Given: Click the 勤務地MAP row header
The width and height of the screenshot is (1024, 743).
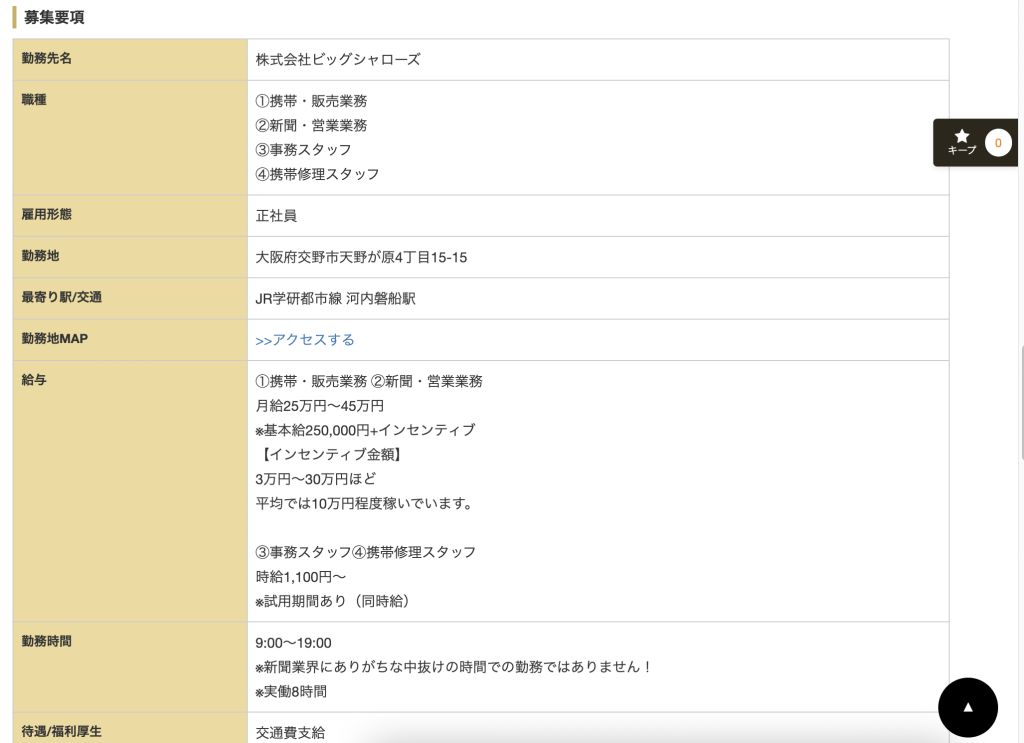Looking at the screenshot, I should point(55,339).
